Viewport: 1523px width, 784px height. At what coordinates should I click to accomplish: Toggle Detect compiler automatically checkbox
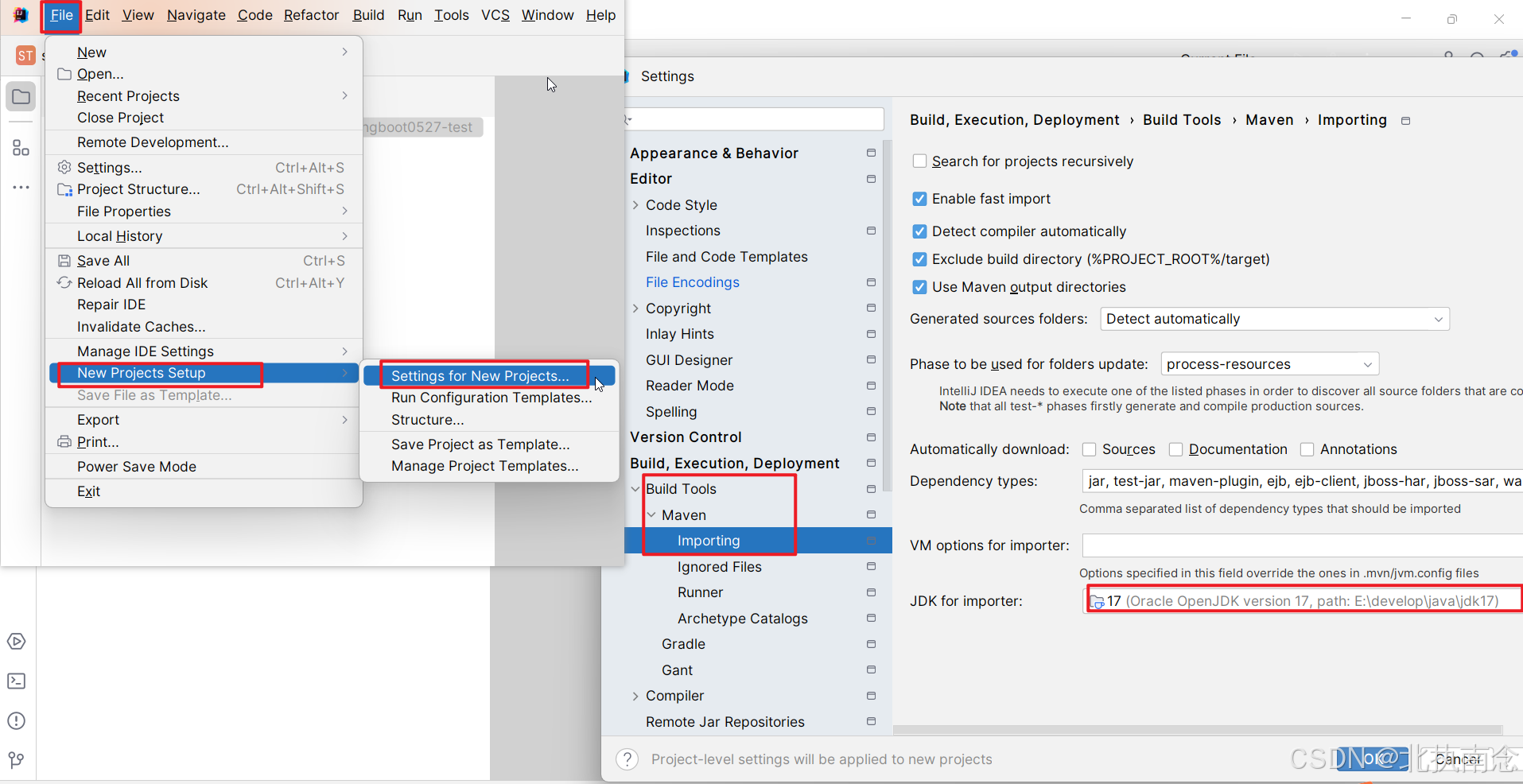pyautogui.click(x=919, y=231)
